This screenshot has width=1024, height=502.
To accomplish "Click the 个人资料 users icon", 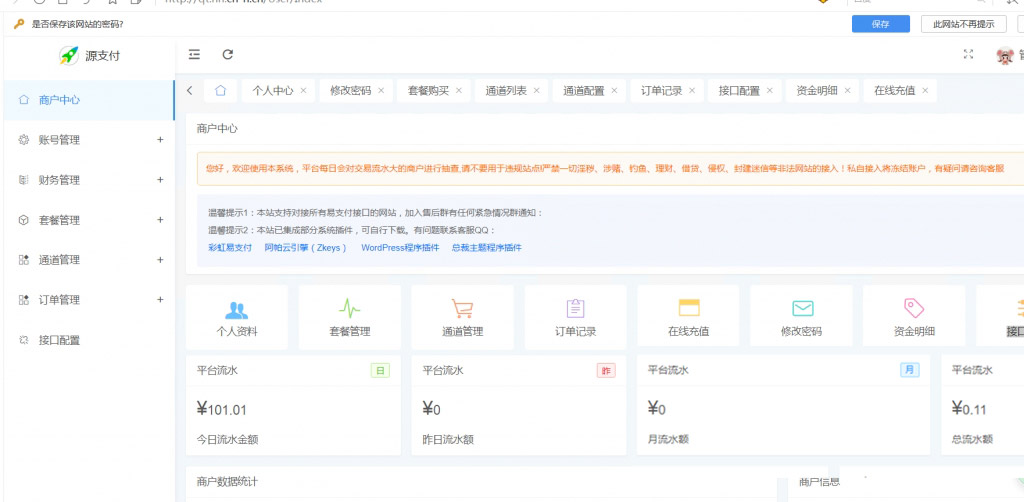I will (x=237, y=309).
